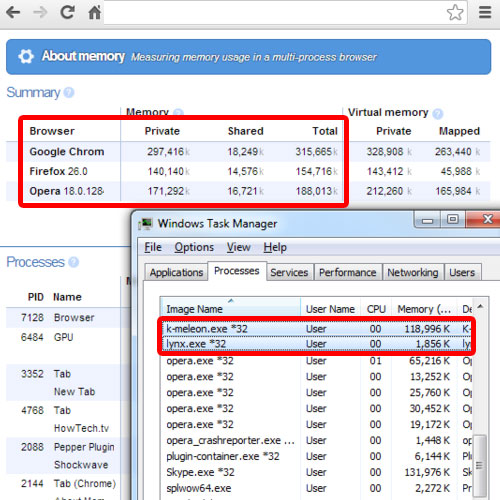
Task: Sort by Memory column header
Action: (x=424, y=309)
